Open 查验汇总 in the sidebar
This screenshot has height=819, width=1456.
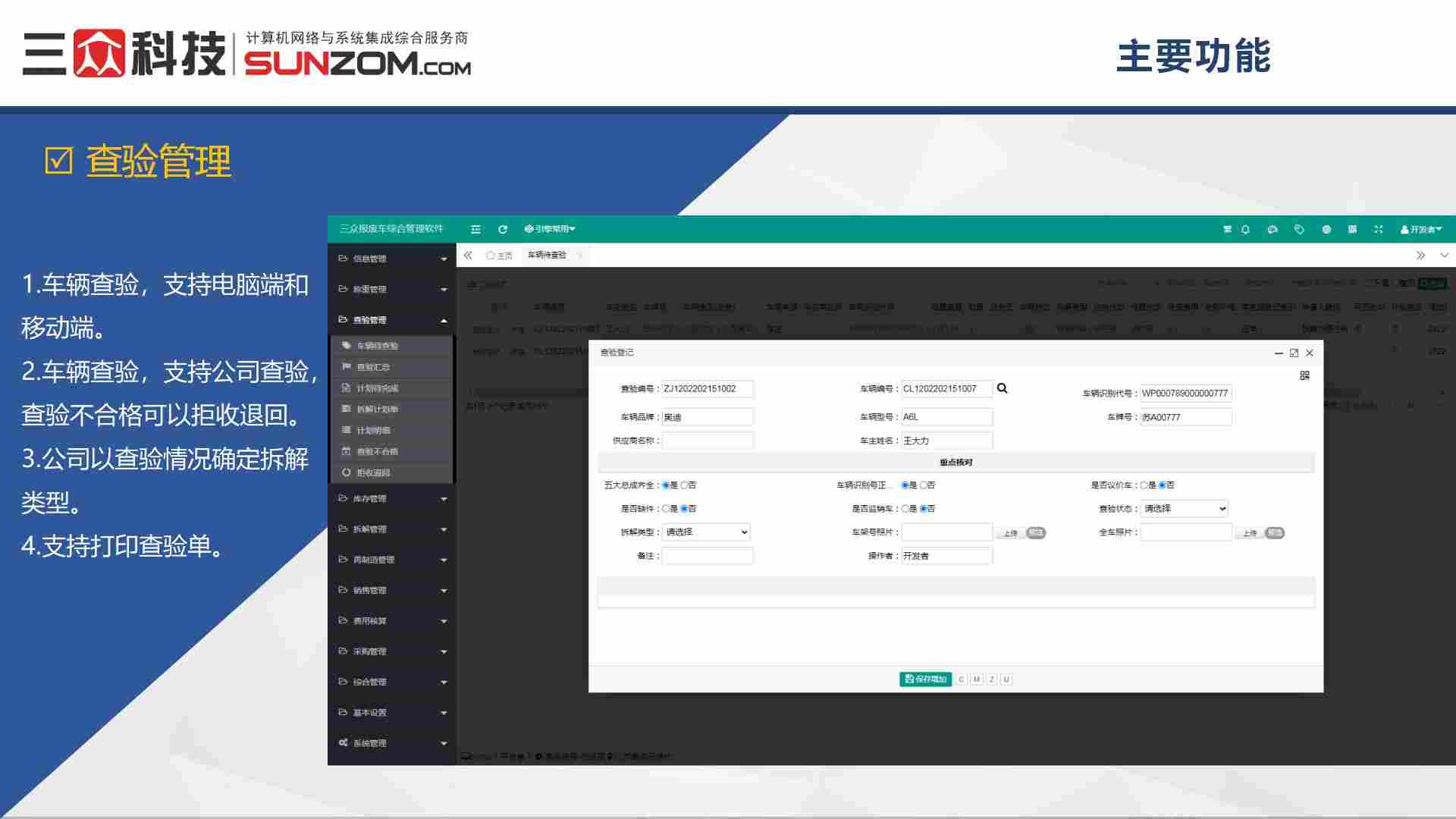point(373,367)
